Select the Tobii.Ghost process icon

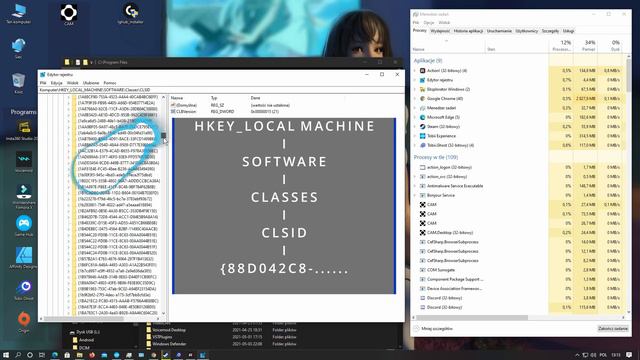tap(422, 145)
